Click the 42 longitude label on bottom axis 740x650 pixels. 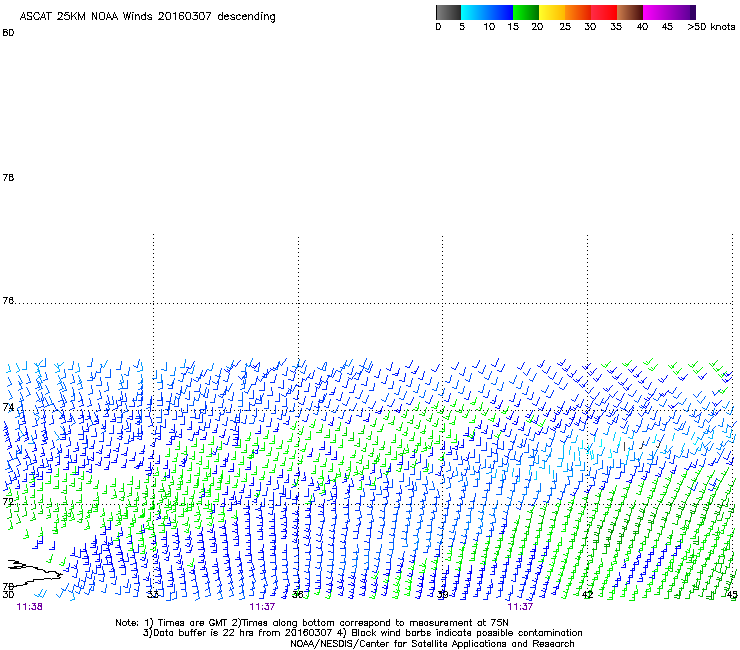[x=587, y=595]
